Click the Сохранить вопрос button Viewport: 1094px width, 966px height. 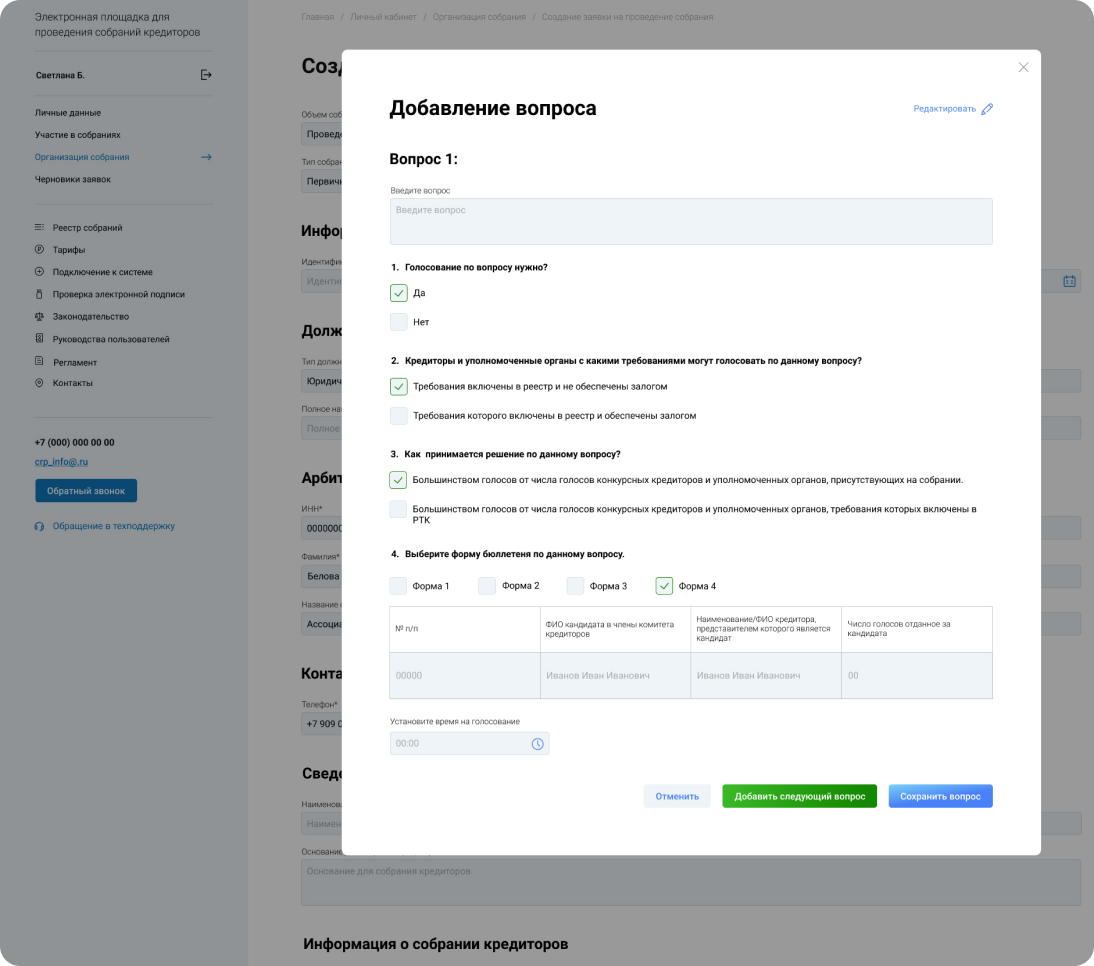point(940,796)
